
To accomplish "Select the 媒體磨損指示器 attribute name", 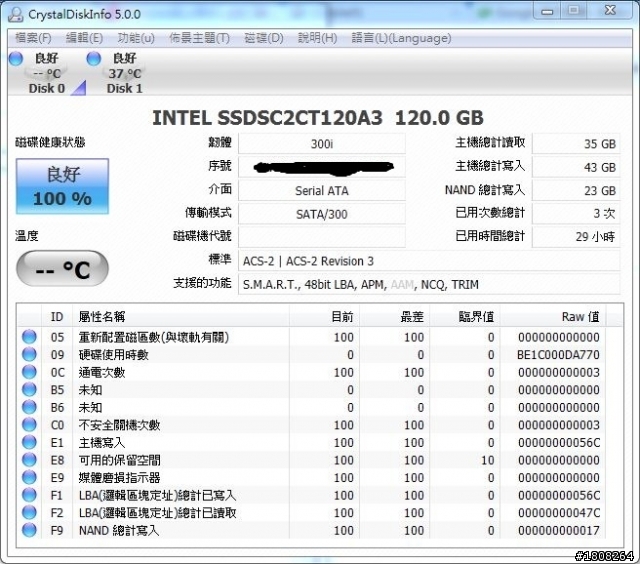I will (119, 477).
